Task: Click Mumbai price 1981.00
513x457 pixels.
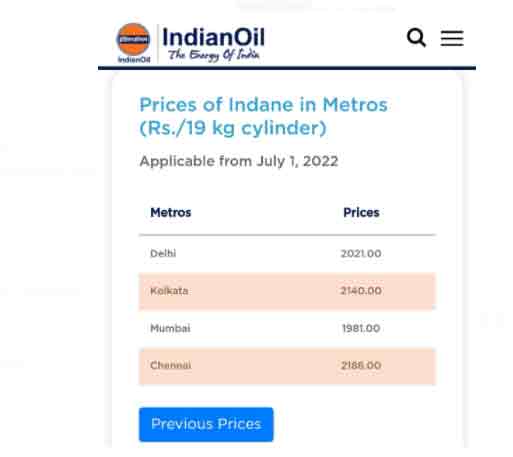Action: click(x=361, y=328)
